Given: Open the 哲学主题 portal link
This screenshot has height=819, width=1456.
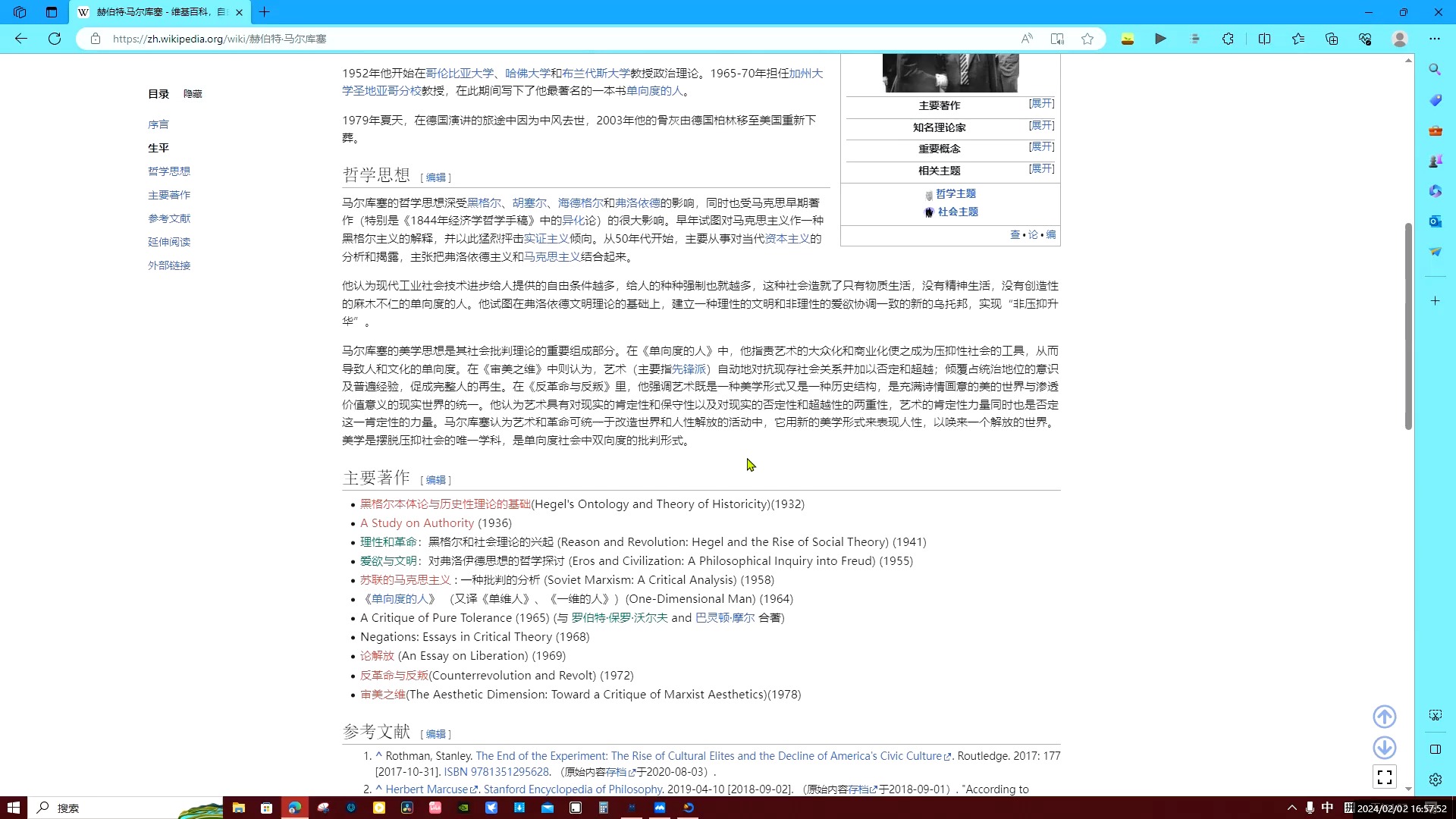Looking at the screenshot, I should (955, 194).
